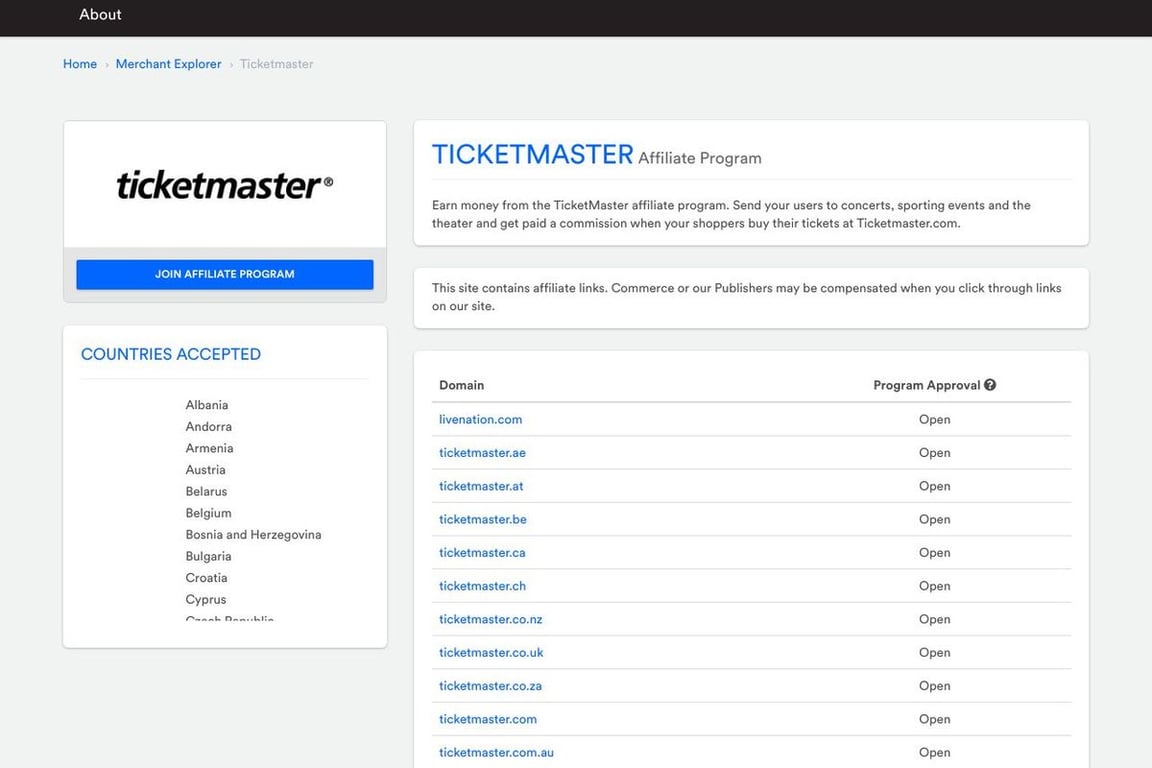Viewport: 1152px width, 768px height.
Task: Open the ticketmaster.co.uk domain link
Action: tap(491, 652)
